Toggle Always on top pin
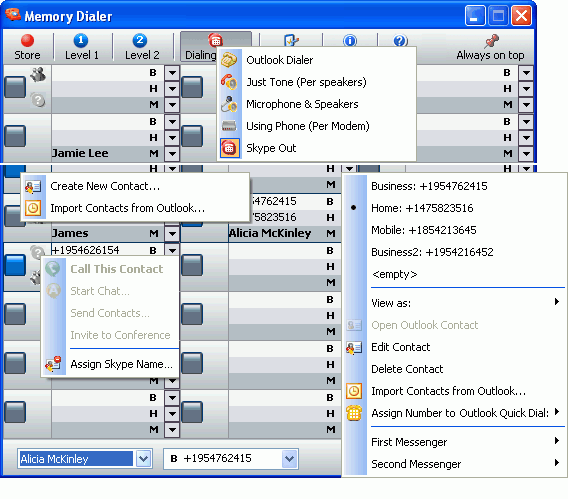The image size is (568, 499). tap(490, 47)
